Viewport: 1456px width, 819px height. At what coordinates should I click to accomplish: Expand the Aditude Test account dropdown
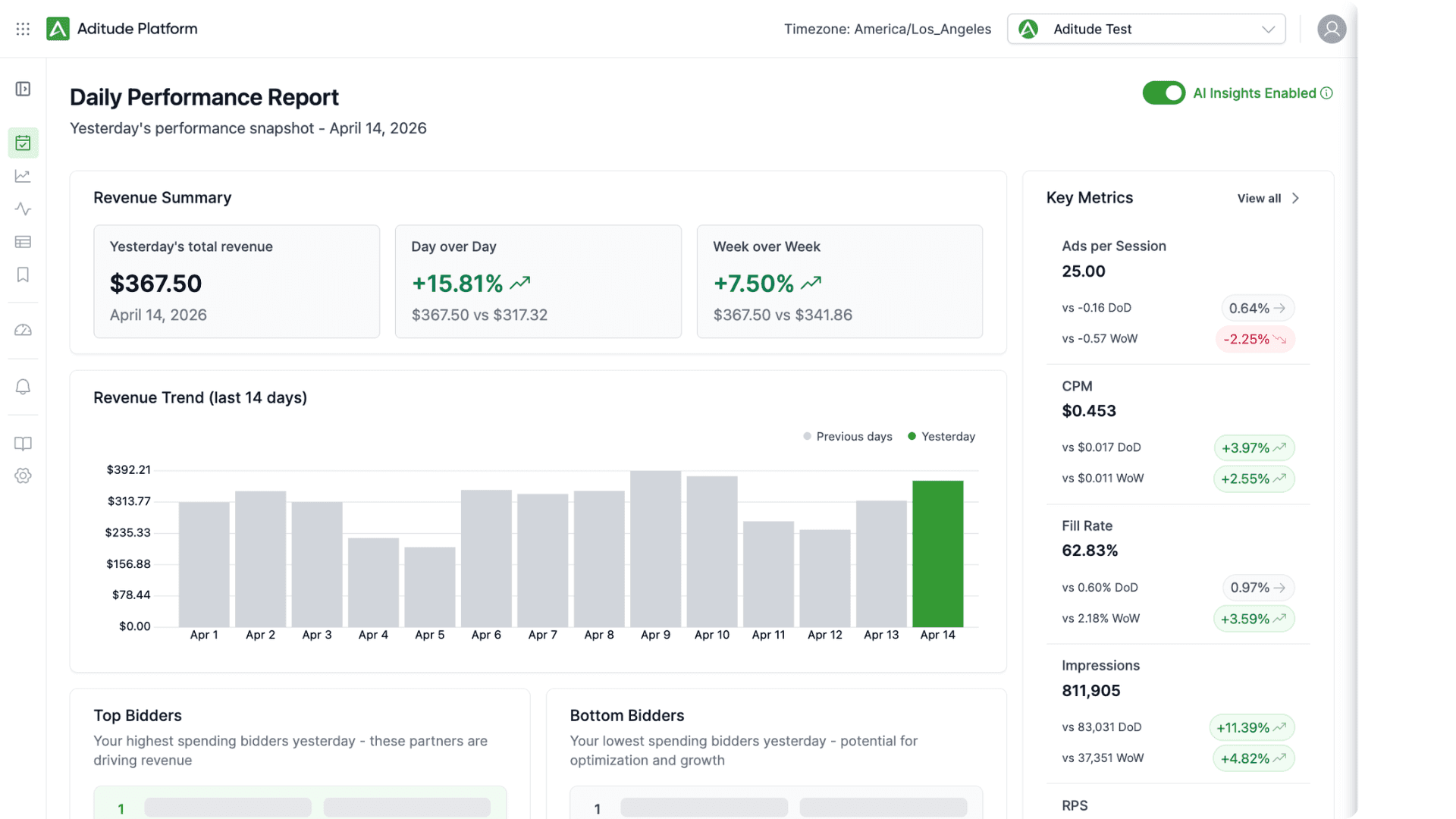(x=1146, y=29)
